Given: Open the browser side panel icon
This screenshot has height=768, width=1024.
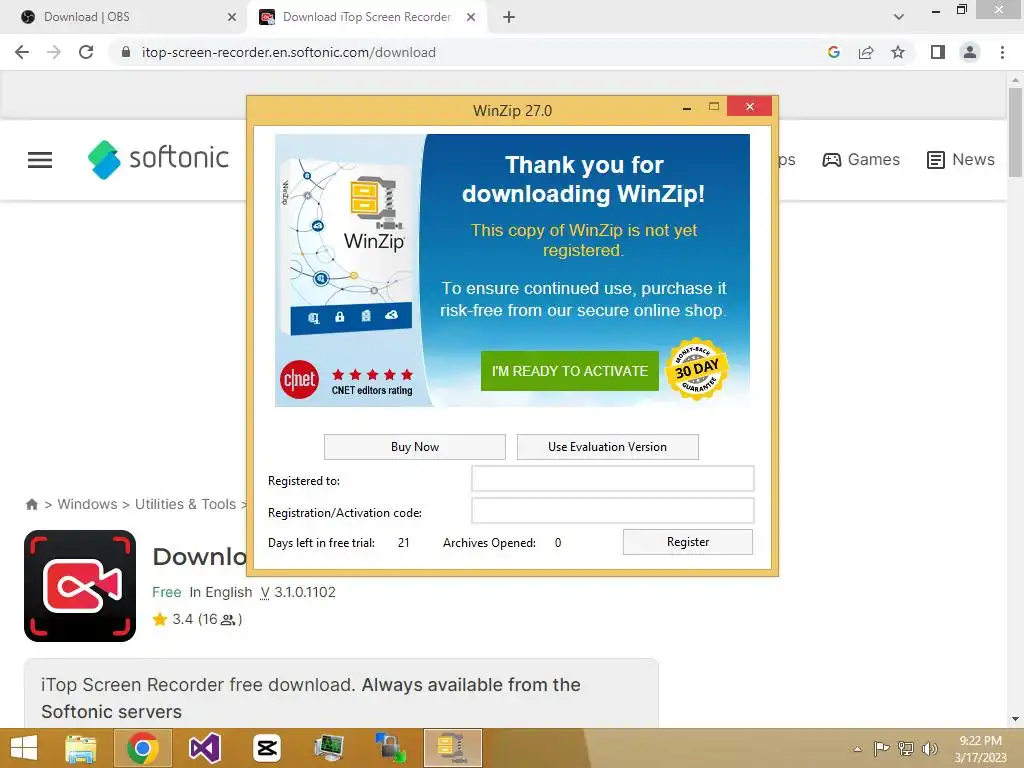Looking at the screenshot, I should pos(938,52).
